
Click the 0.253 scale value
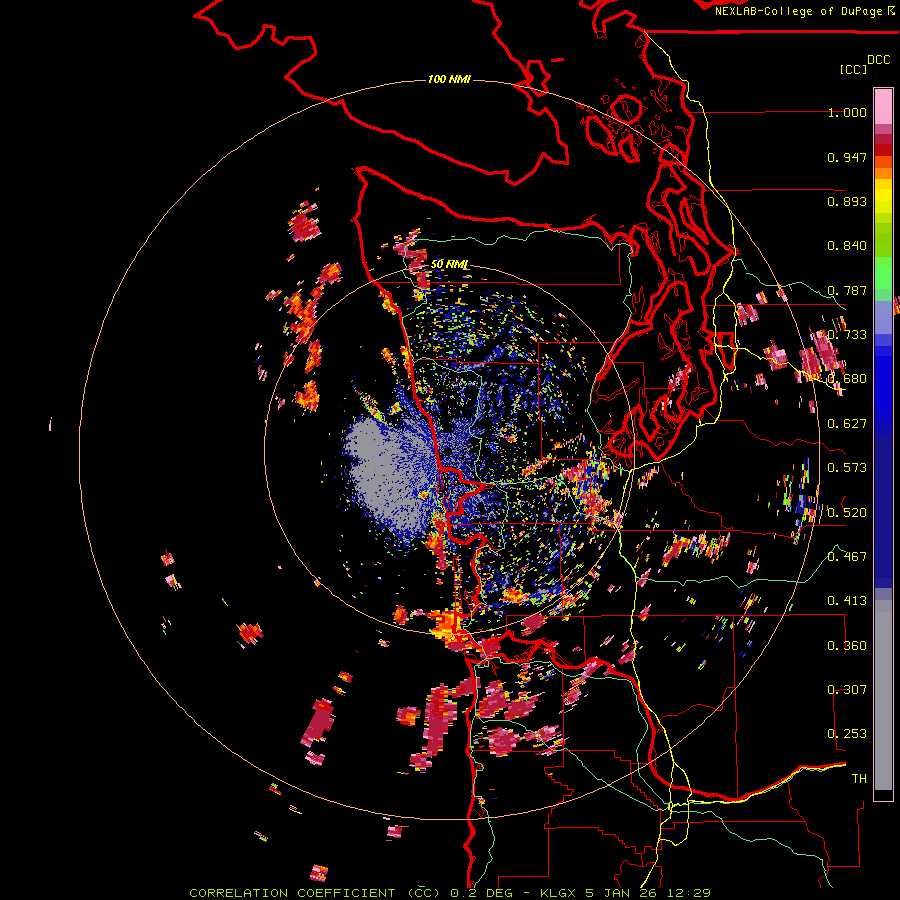847,734
